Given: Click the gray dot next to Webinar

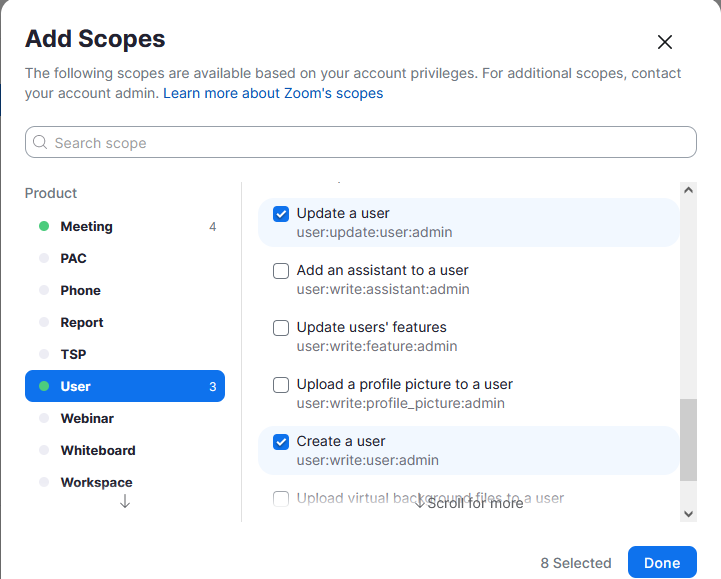Looking at the screenshot, I should 44,418.
